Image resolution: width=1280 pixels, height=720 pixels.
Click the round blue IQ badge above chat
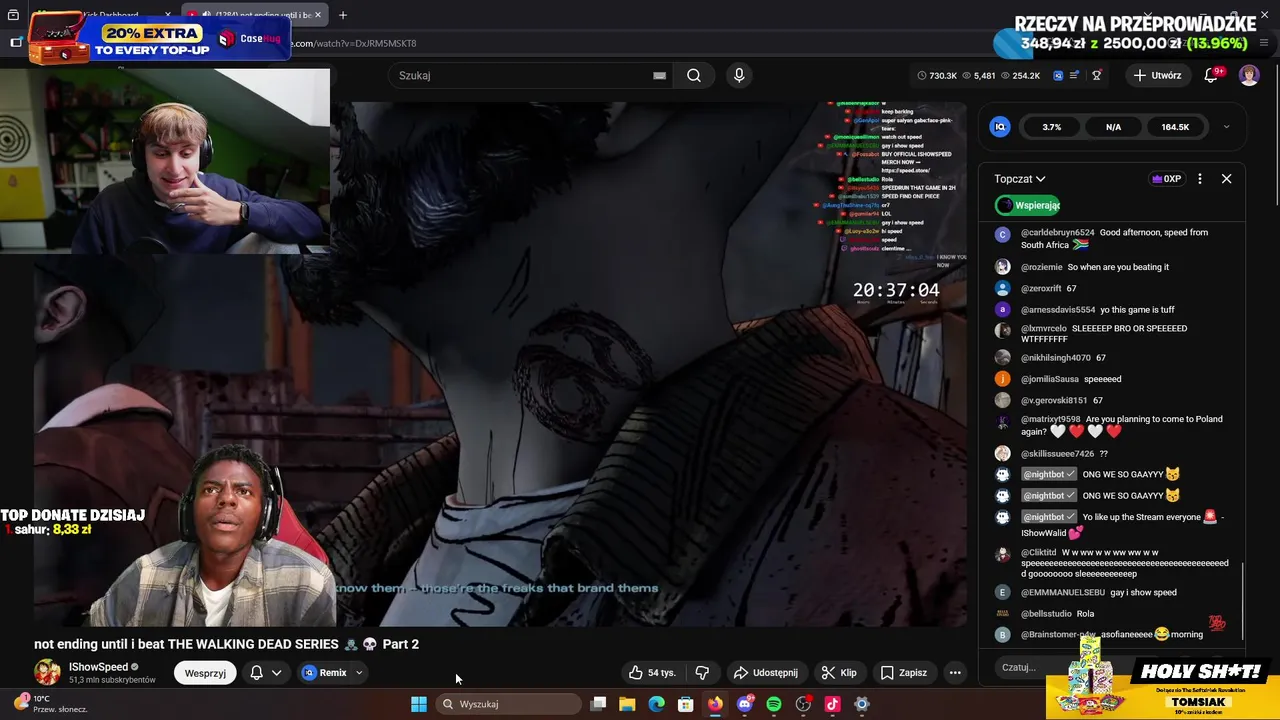999,127
